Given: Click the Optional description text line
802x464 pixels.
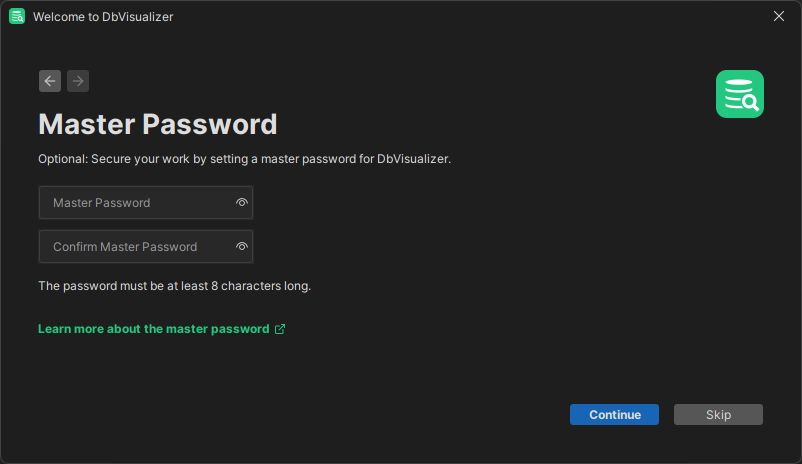Looking at the screenshot, I should click(244, 159).
